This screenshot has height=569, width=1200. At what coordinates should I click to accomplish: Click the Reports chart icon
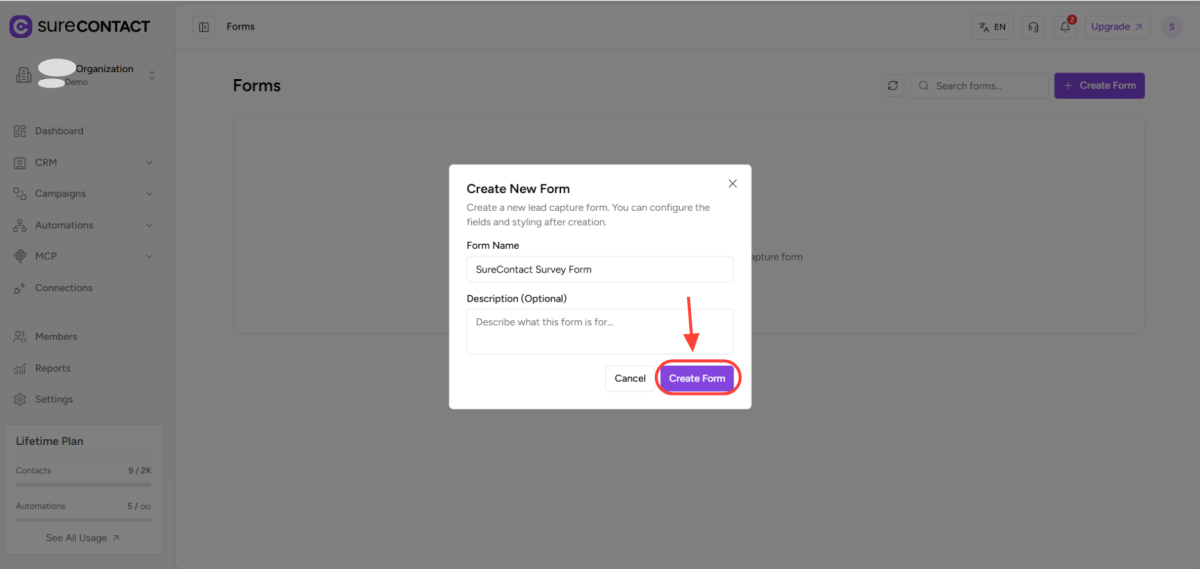pos(20,368)
